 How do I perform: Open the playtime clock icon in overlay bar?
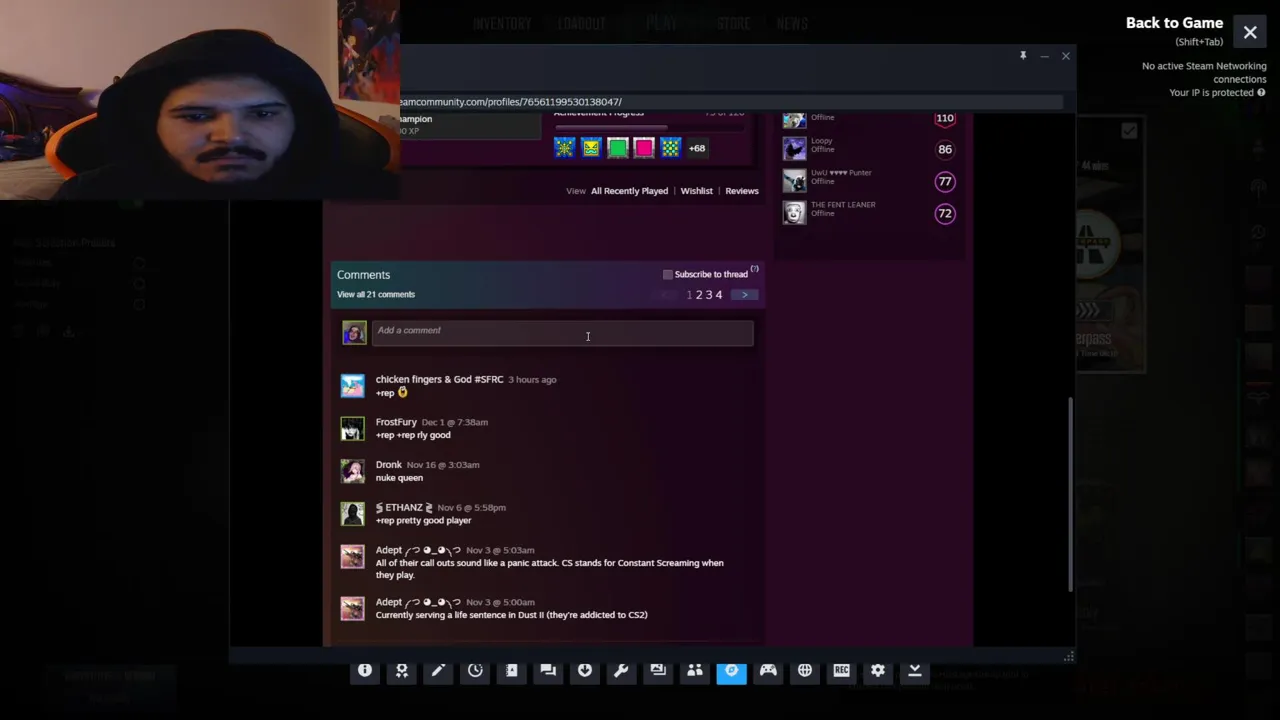475,671
